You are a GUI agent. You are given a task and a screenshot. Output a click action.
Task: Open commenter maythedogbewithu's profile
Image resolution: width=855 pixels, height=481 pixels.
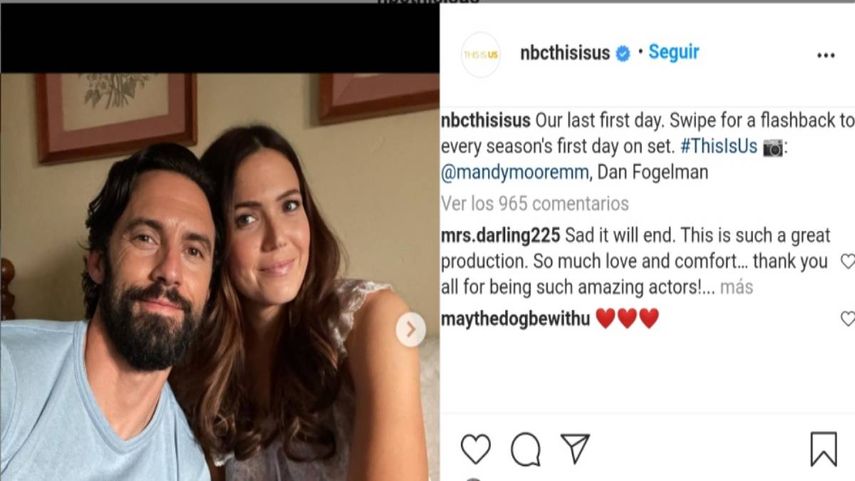click(514, 319)
